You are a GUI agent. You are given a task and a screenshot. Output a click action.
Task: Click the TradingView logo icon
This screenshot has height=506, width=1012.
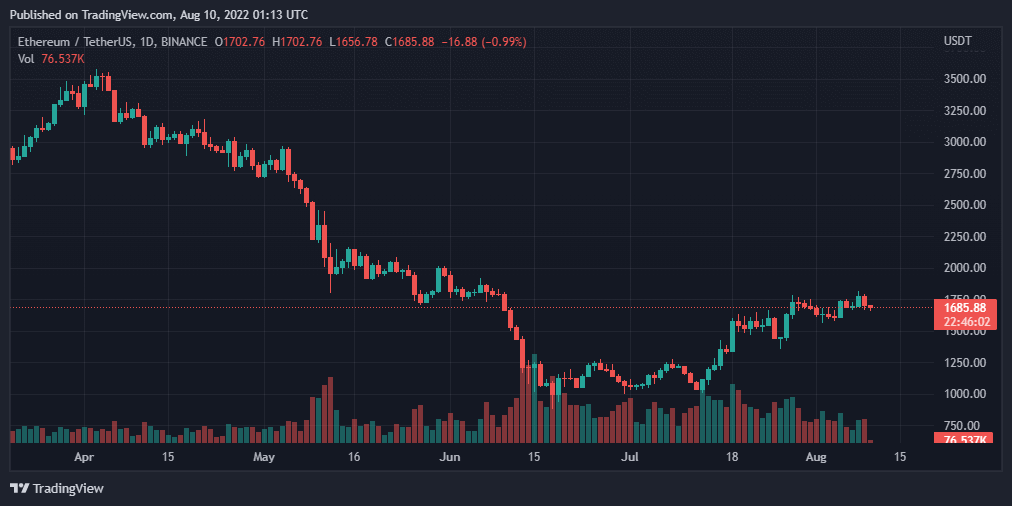(x=19, y=488)
